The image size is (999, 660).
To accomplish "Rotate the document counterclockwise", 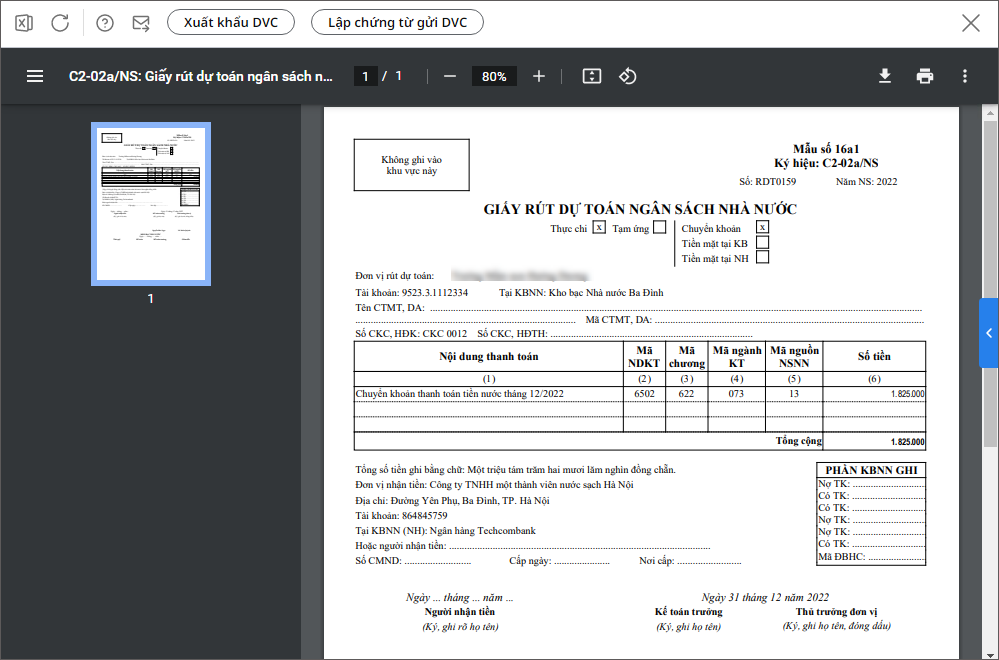I will [627, 76].
